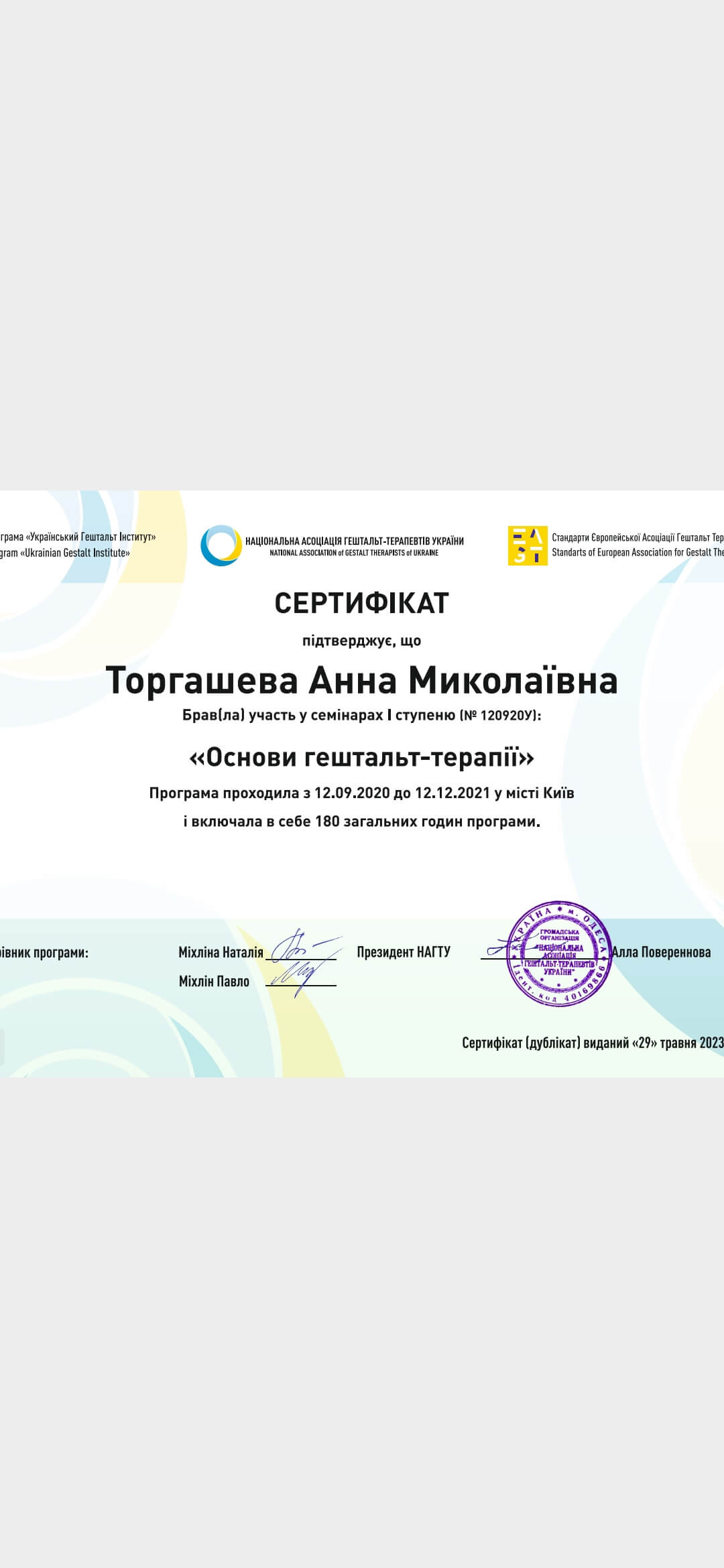Click the text «підтверджує, що»
The width and height of the screenshot is (724, 1568).
click(x=362, y=641)
